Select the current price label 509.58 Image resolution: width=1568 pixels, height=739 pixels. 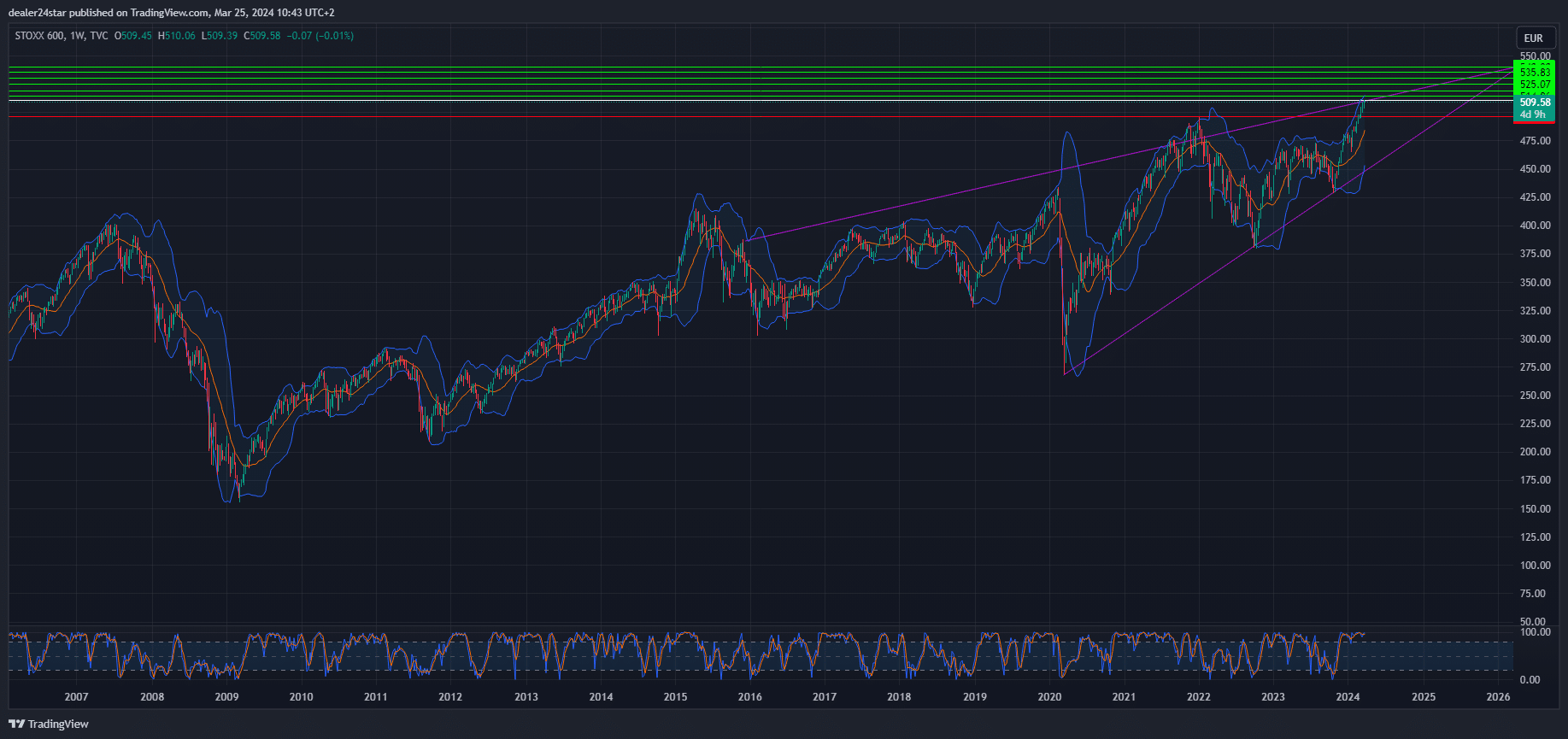pyautogui.click(x=1535, y=103)
